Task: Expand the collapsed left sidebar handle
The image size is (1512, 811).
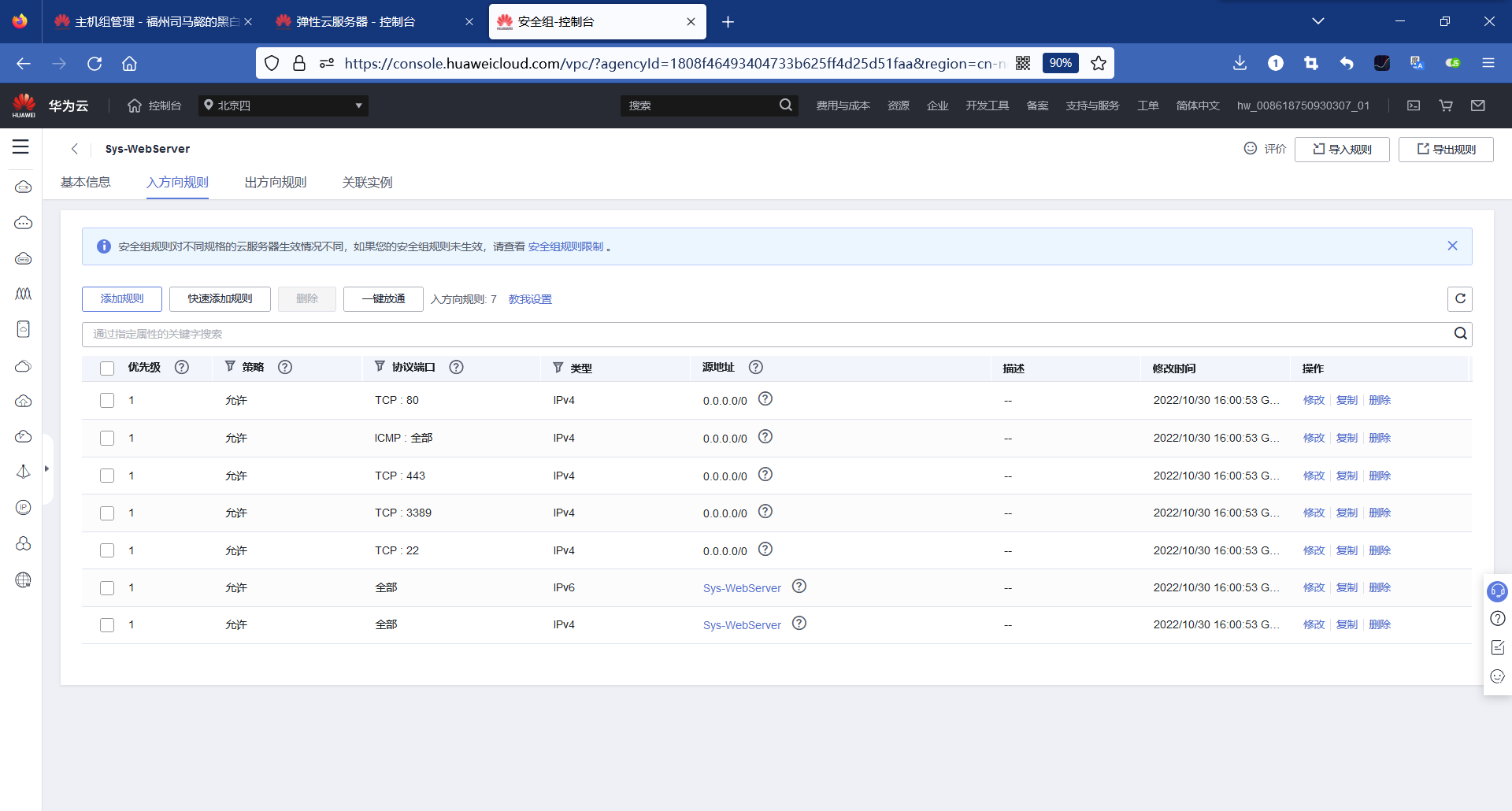Action: pyautogui.click(x=46, y=468)
